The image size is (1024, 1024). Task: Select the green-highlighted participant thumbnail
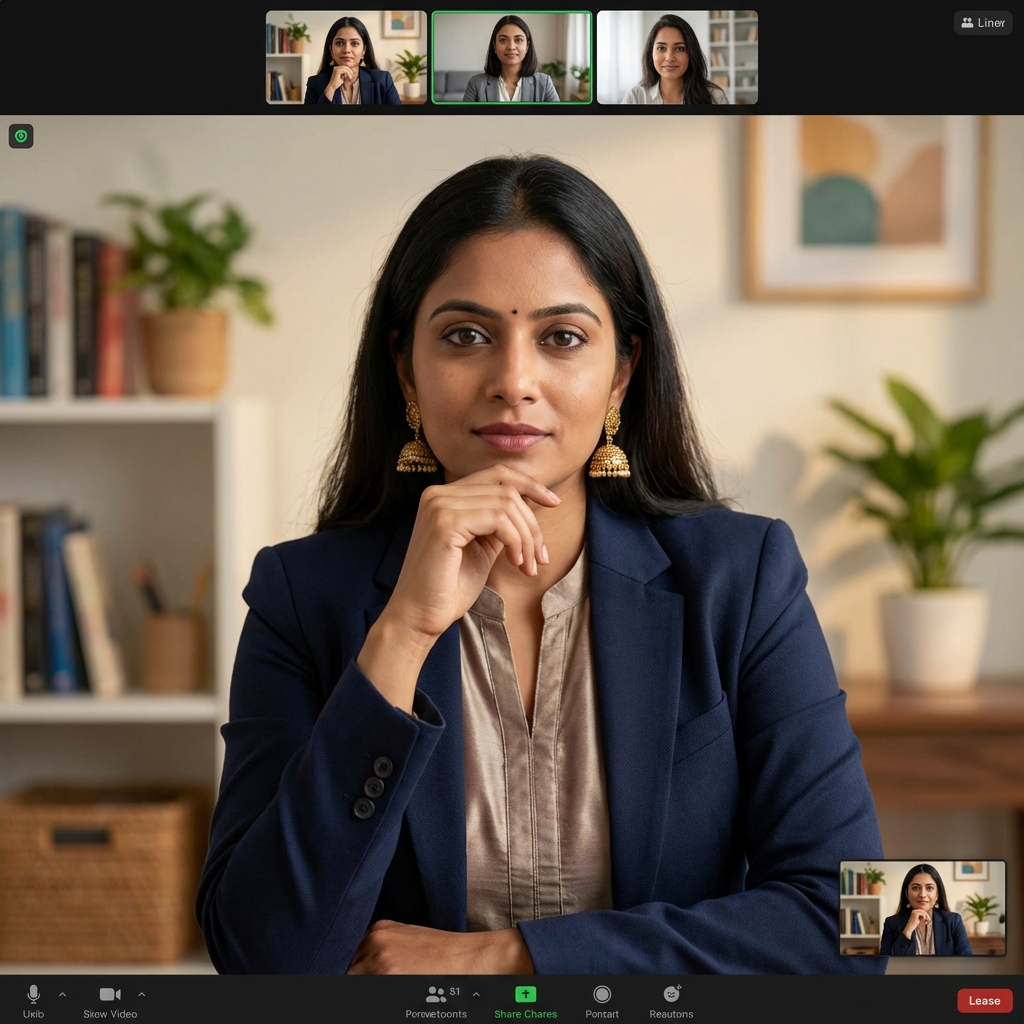coord(512,57)
